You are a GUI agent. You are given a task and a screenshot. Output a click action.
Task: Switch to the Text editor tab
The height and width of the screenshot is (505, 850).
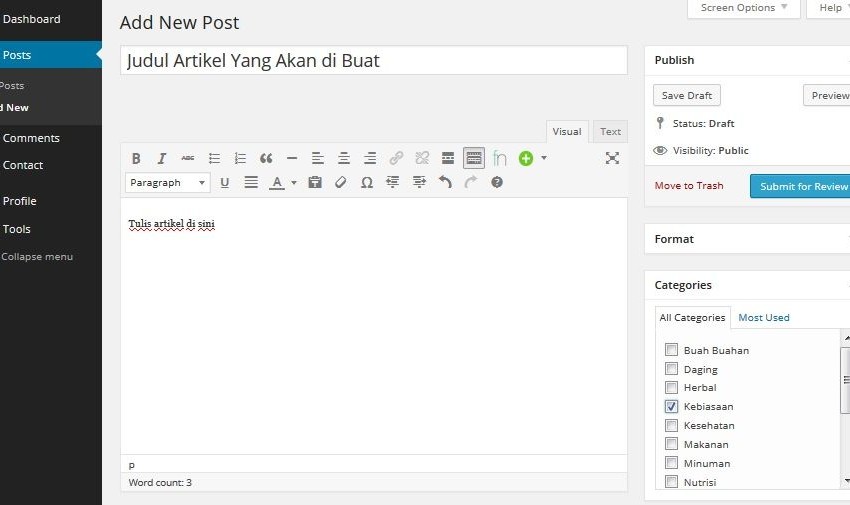click(610, 132)
